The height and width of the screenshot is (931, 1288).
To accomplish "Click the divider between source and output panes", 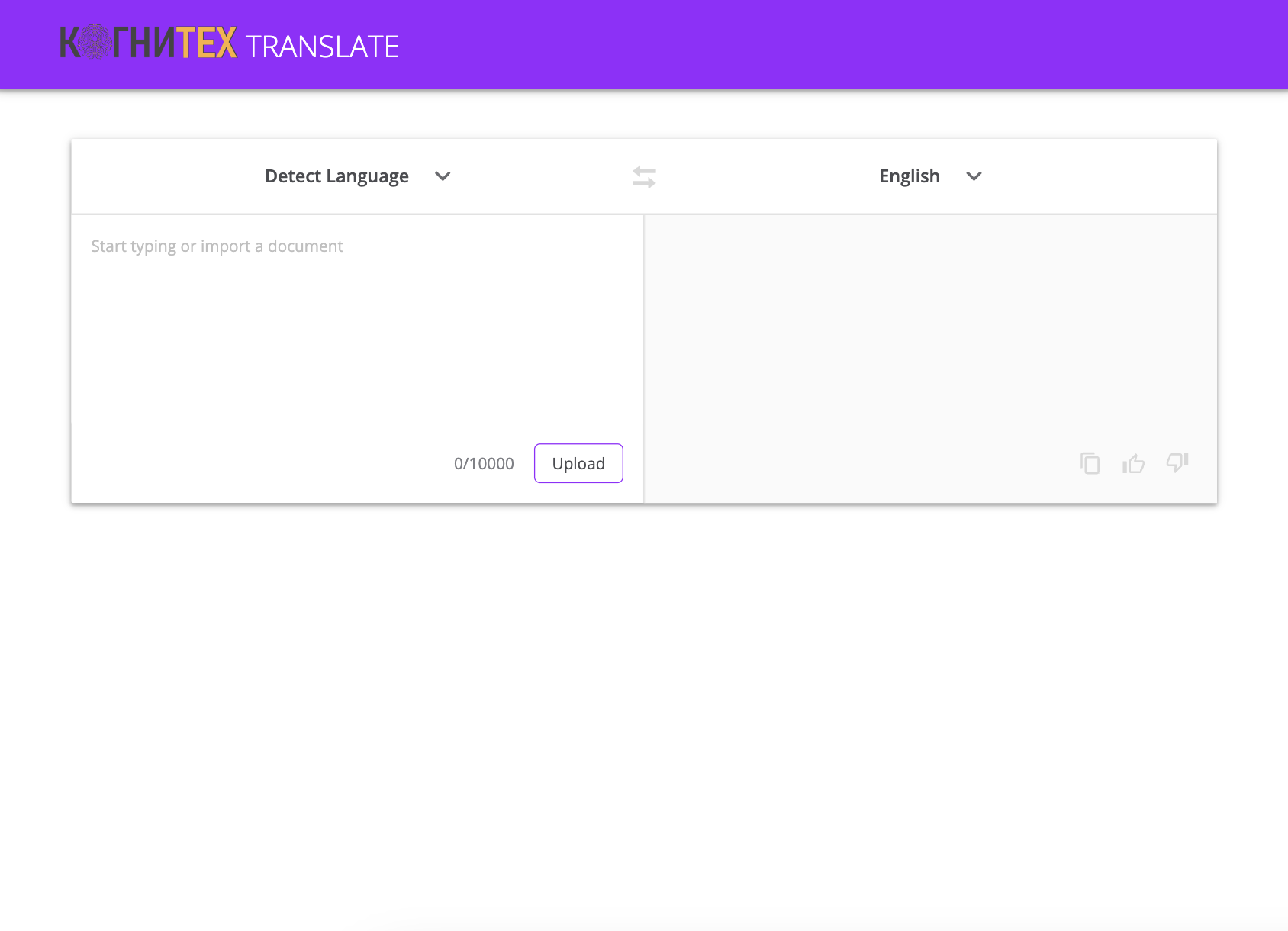I will tap(644, 359).
